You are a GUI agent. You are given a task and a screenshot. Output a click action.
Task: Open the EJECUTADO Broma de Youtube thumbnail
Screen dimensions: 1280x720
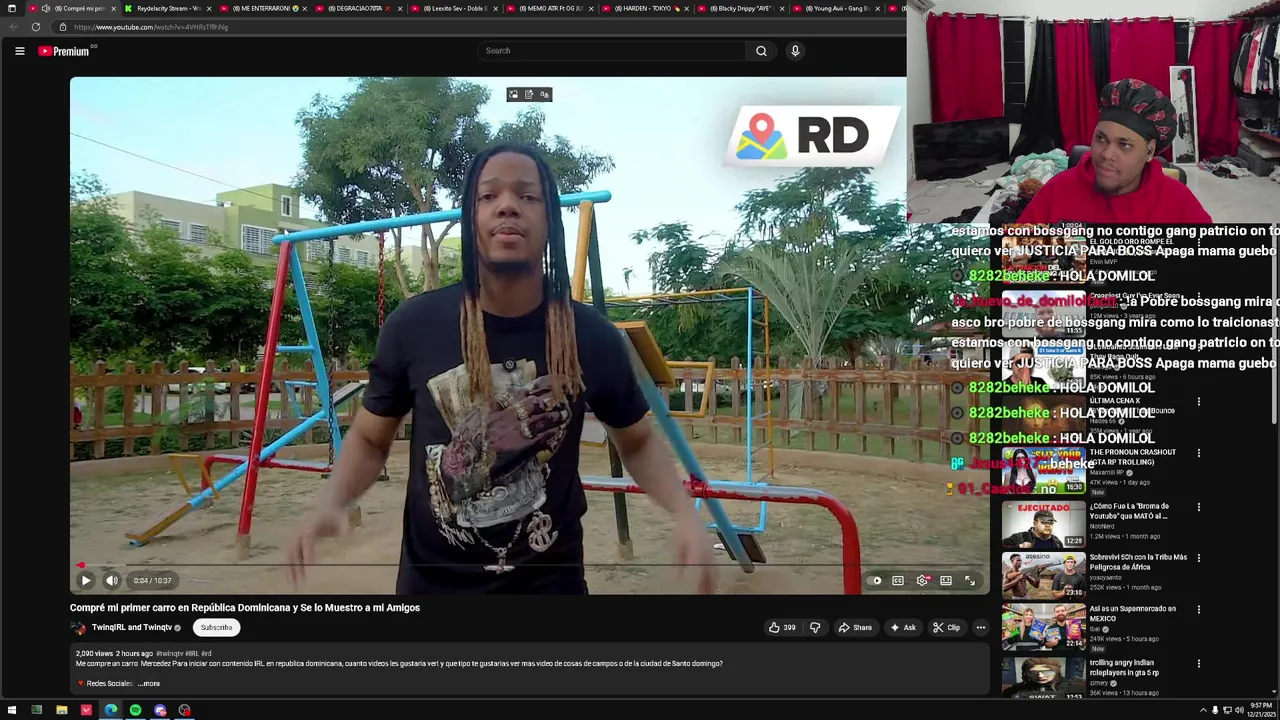point(1043,524)
